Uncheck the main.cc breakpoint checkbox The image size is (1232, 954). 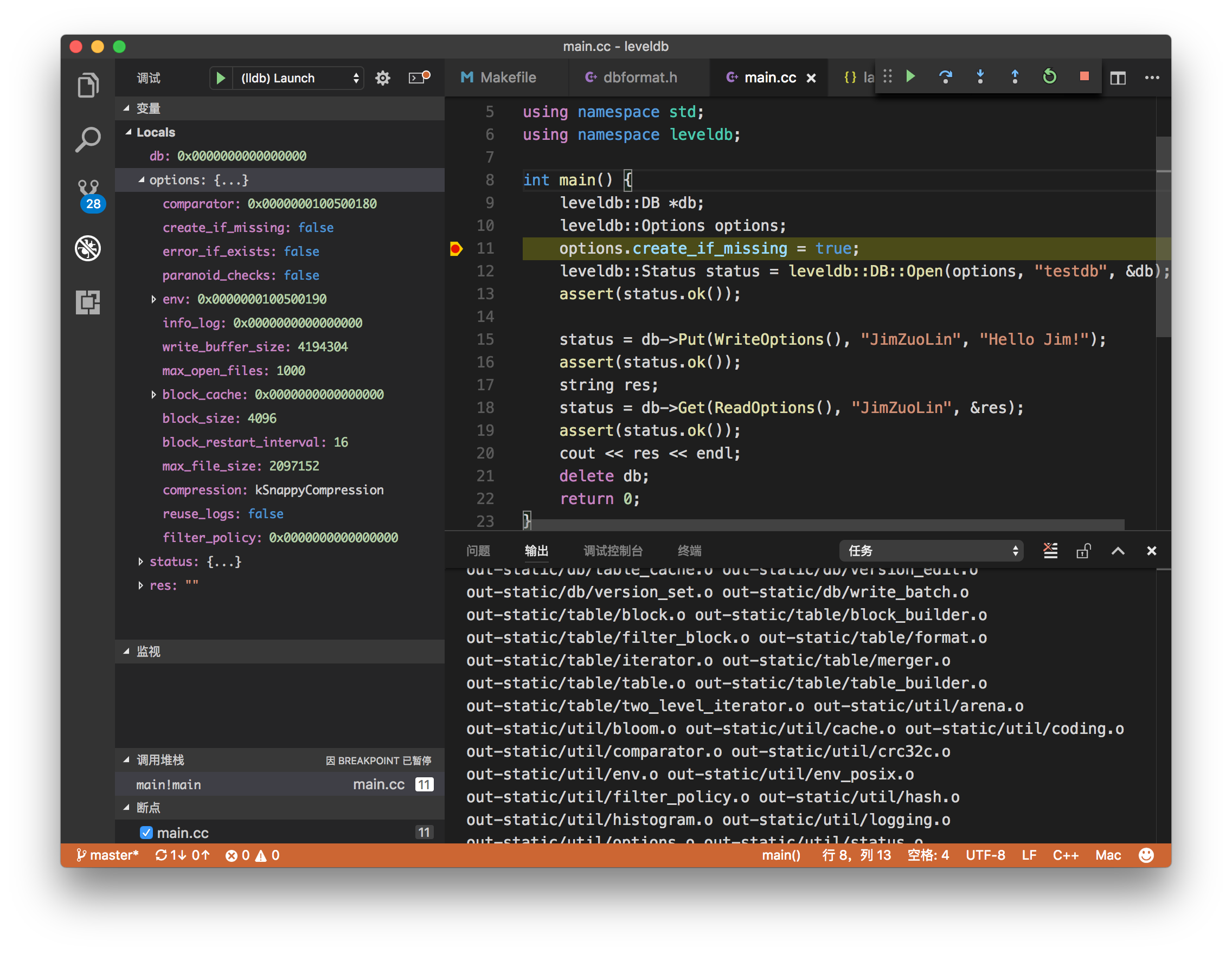coord(146,833)
